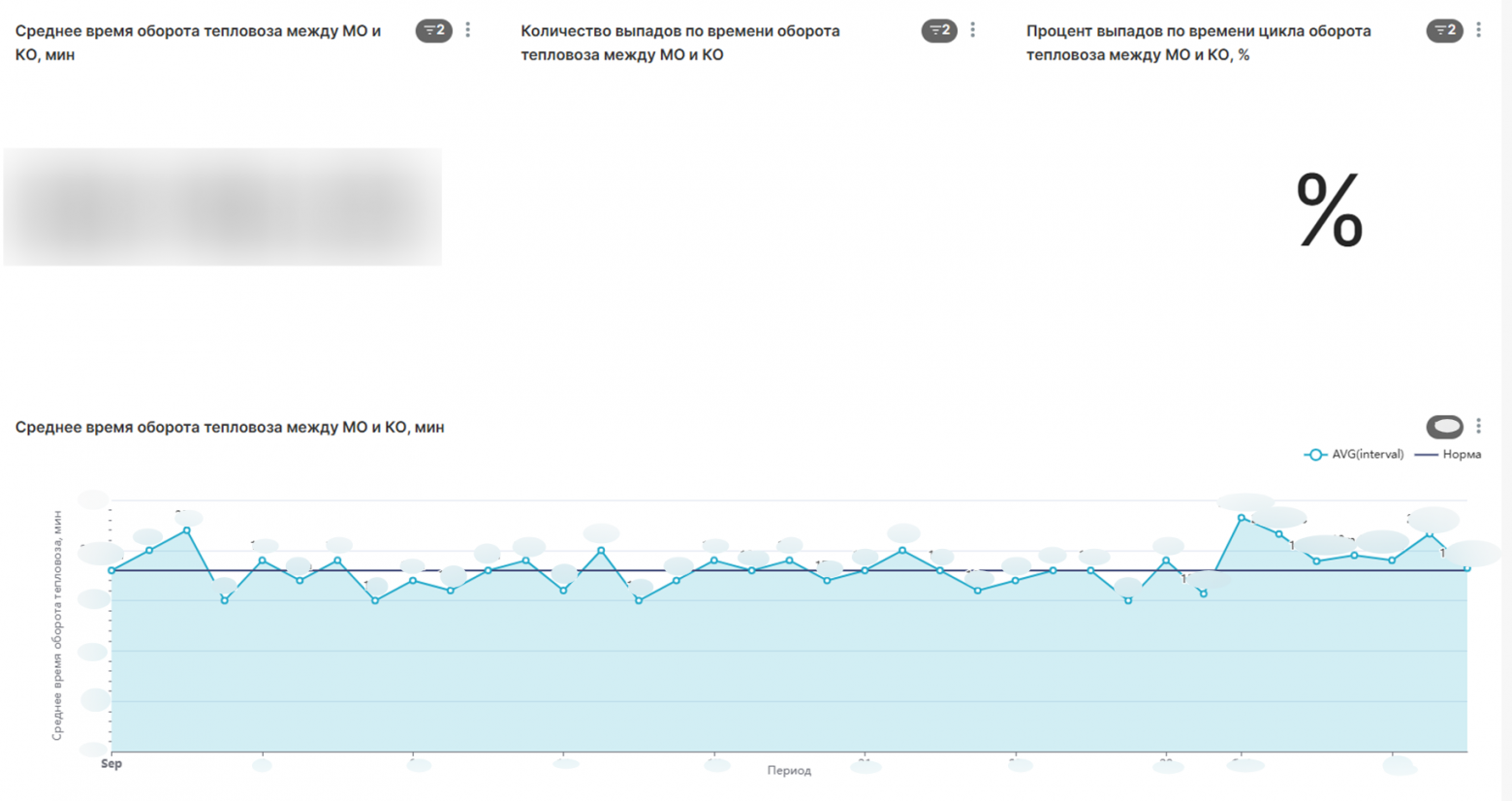The height and width of the screenshot is (801, 1512).
Task: Open kebab menu of average turnover time card
Action: pyautogui.click(x=468, y=31)
